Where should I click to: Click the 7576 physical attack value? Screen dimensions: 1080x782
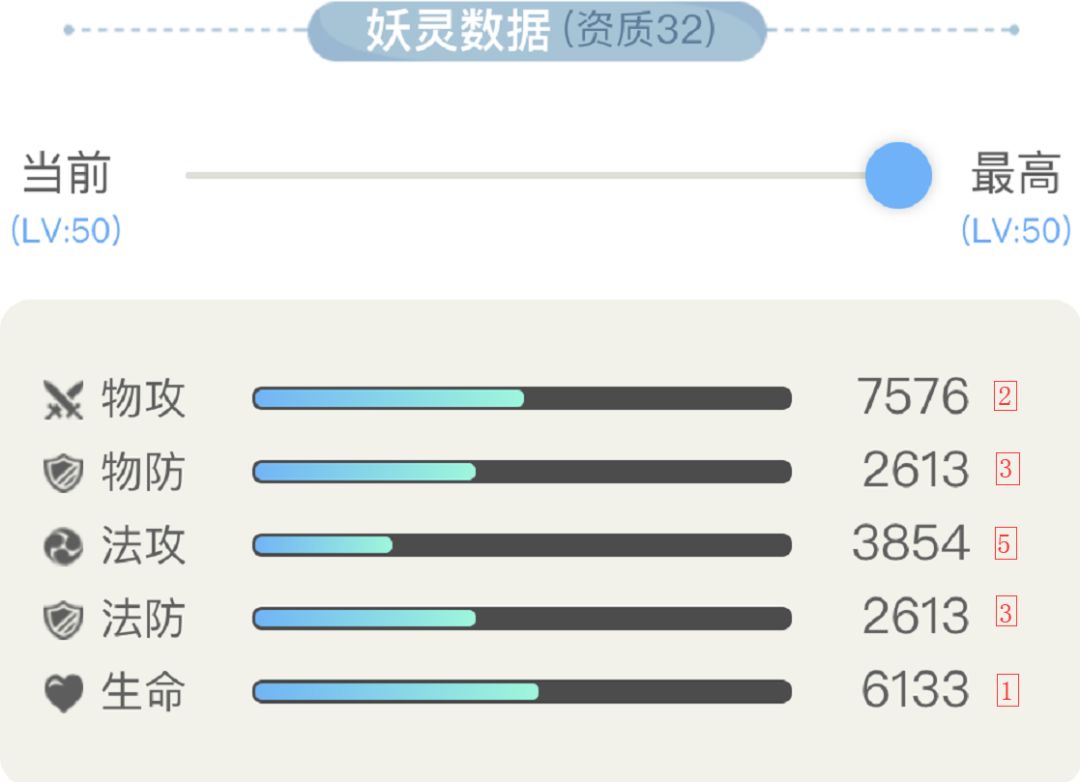[x=913, y=398]
